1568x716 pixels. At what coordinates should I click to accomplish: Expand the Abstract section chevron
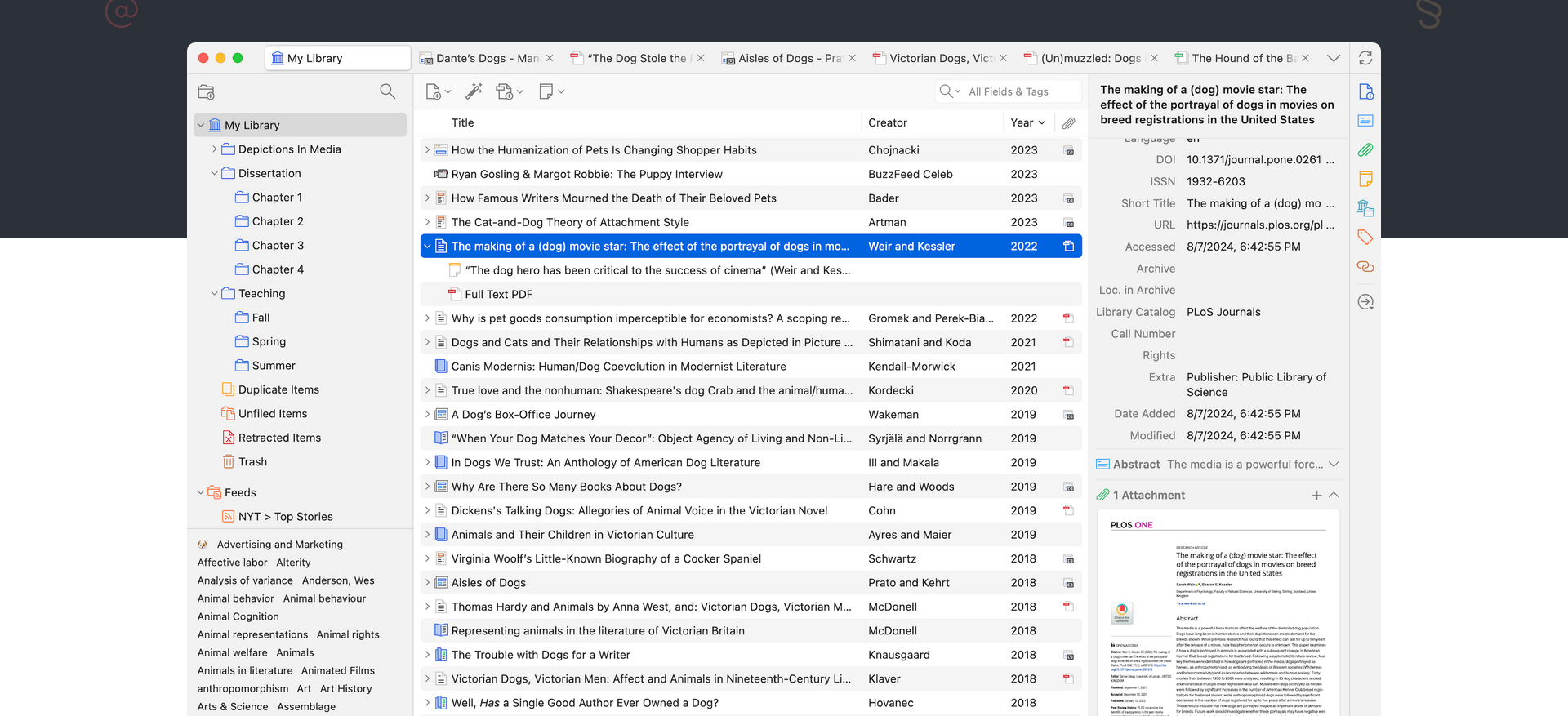point(1334,465)
